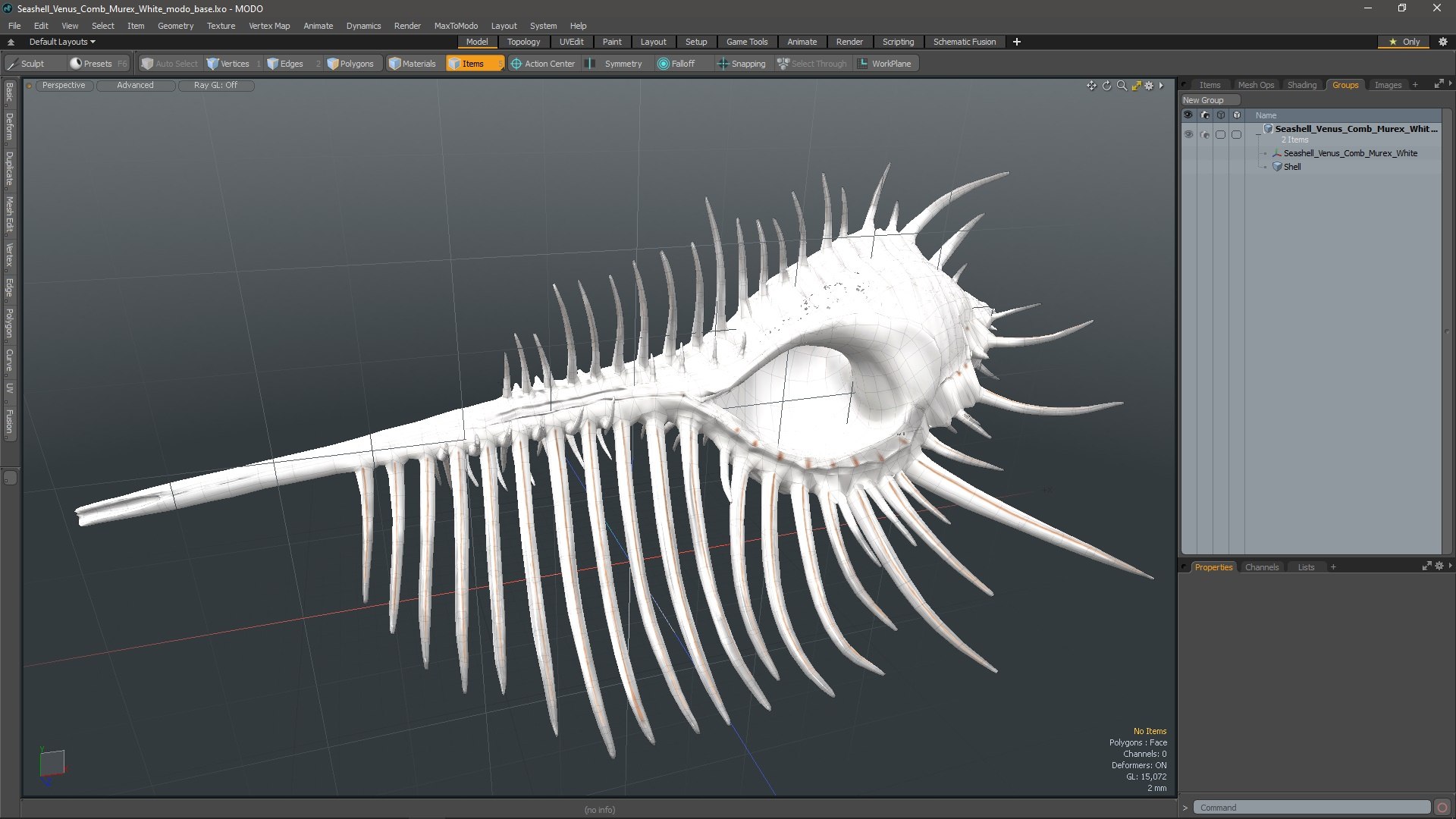Click the Groups panel vertical scrollbar
Image resolution: width=1456 pixels, height=819 pixels.
click(x=1447, y=331)
